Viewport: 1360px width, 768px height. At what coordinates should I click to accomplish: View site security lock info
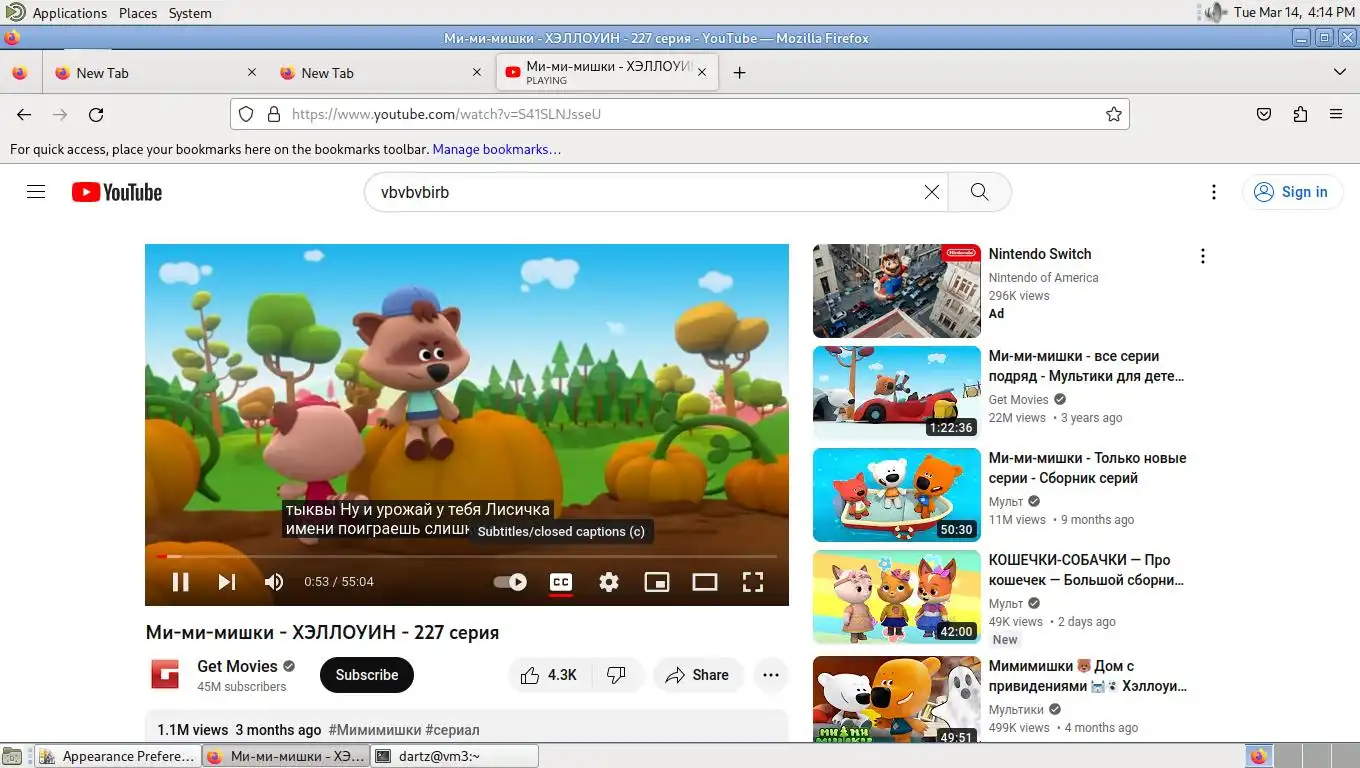pos(273,114)
